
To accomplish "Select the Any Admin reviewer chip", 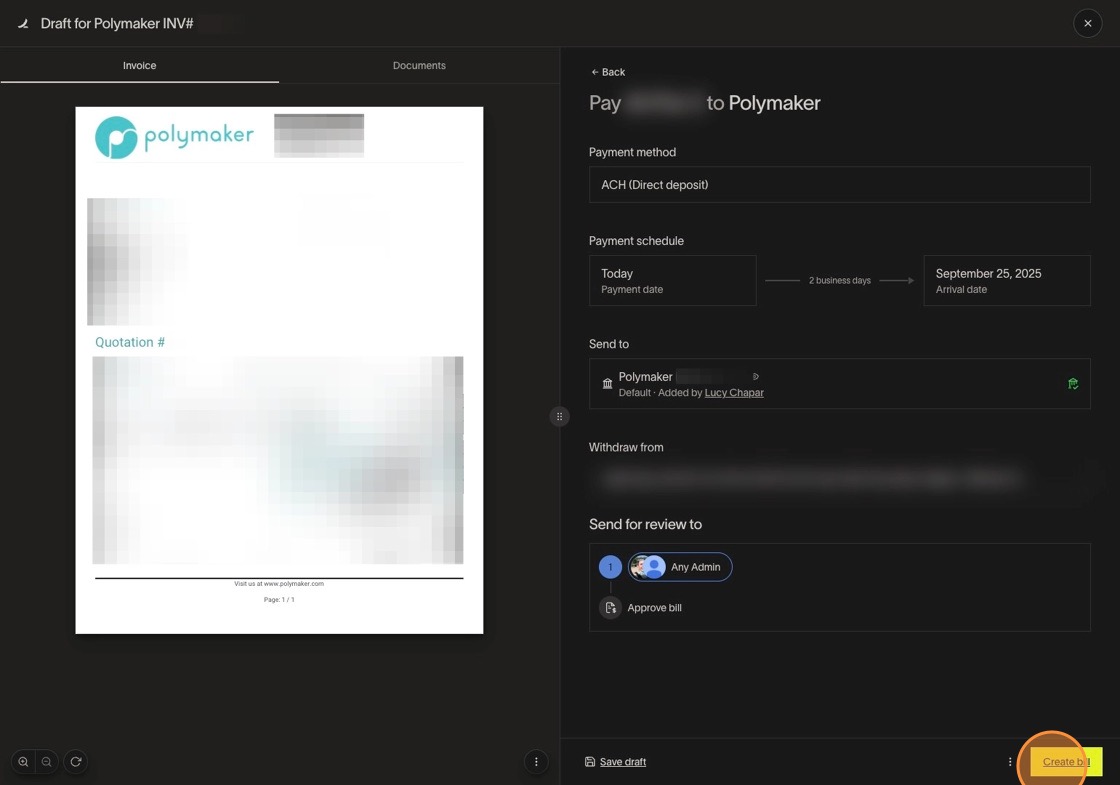I will (681, 567).
